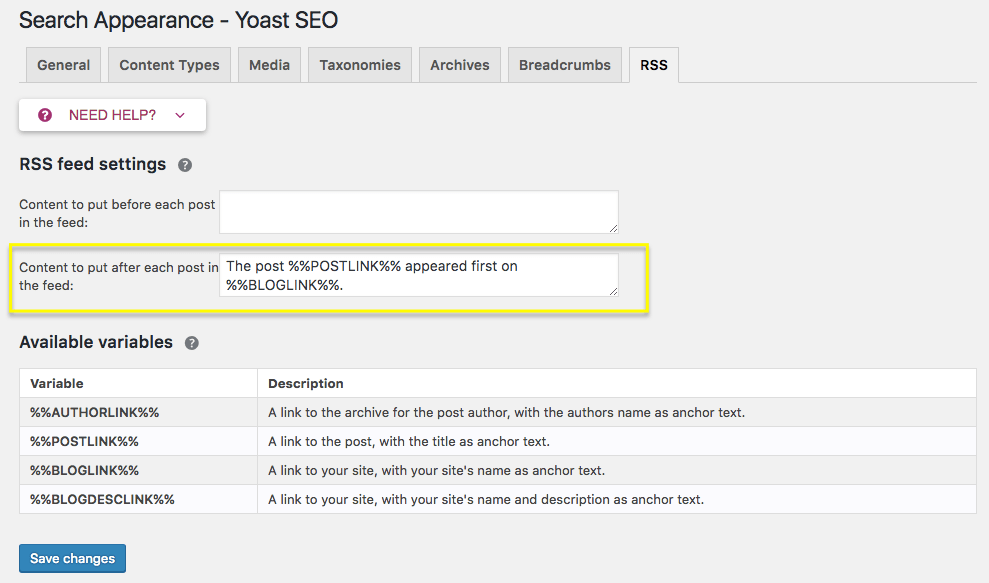Select the %%BLOGLINK%% variable in the table

pyautogui.click(x=85, y=471)
